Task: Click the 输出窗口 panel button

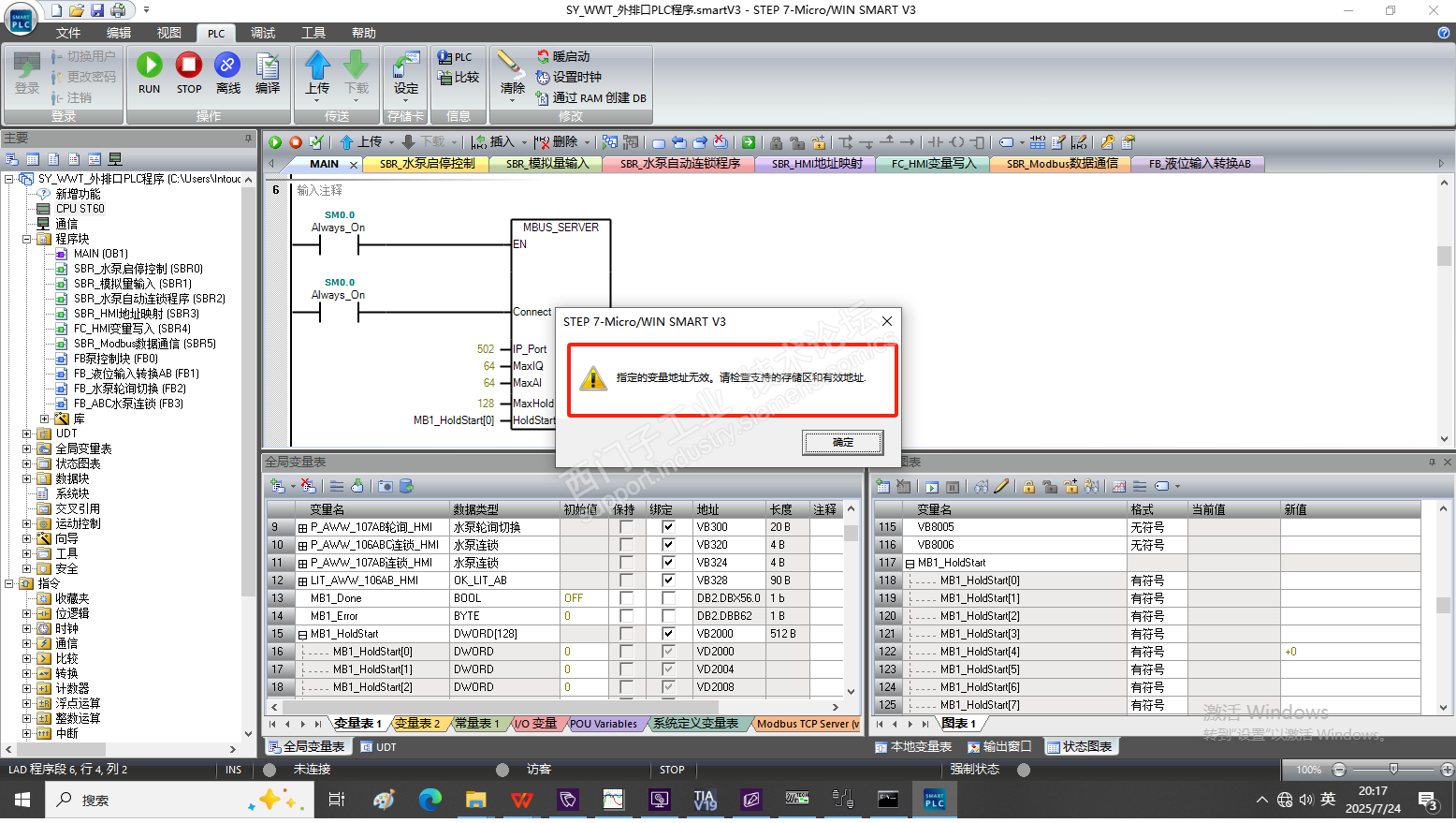Action: pyautogui.click(x=999, y=747)
